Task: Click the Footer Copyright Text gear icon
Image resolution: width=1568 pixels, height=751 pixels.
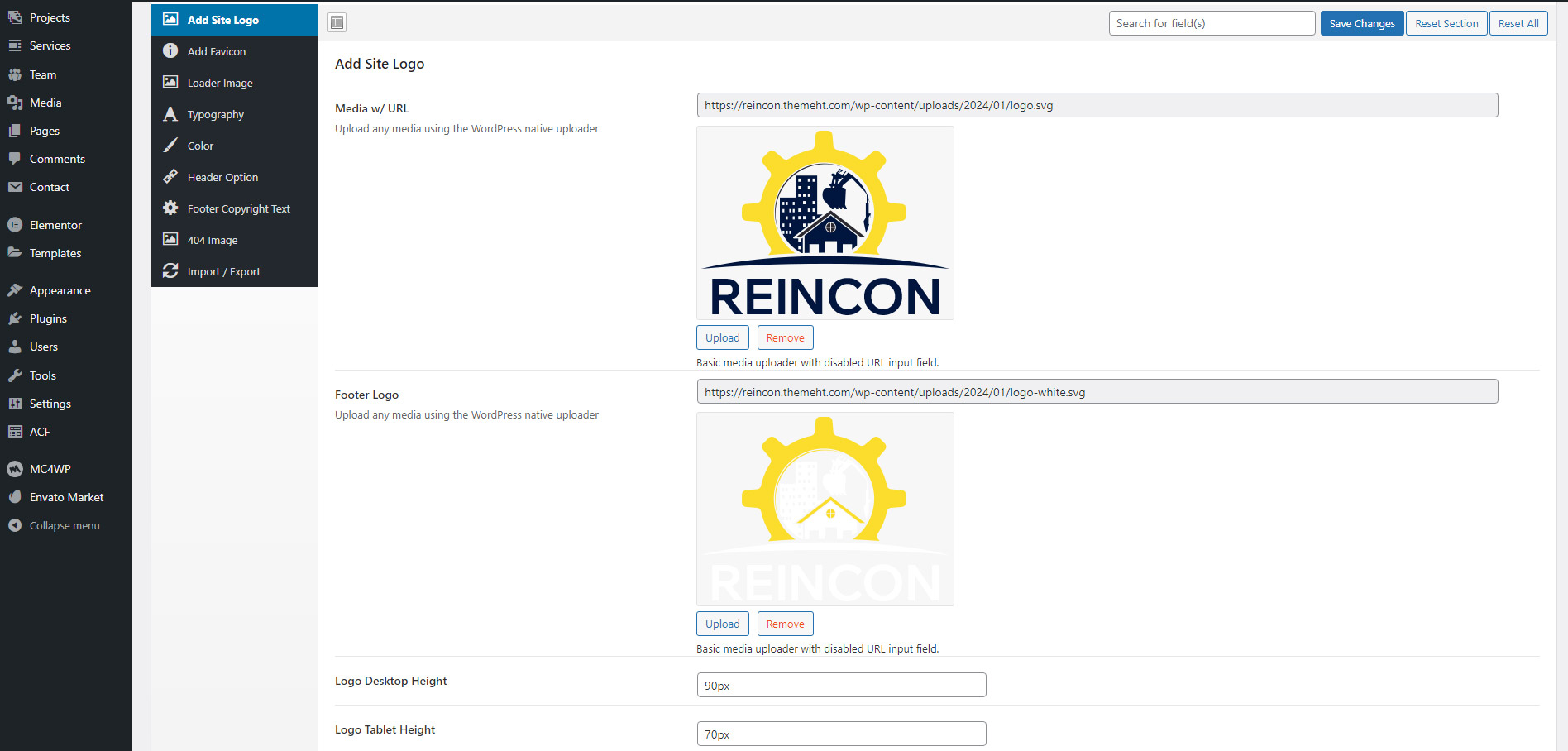Action: tap(170, 208)
